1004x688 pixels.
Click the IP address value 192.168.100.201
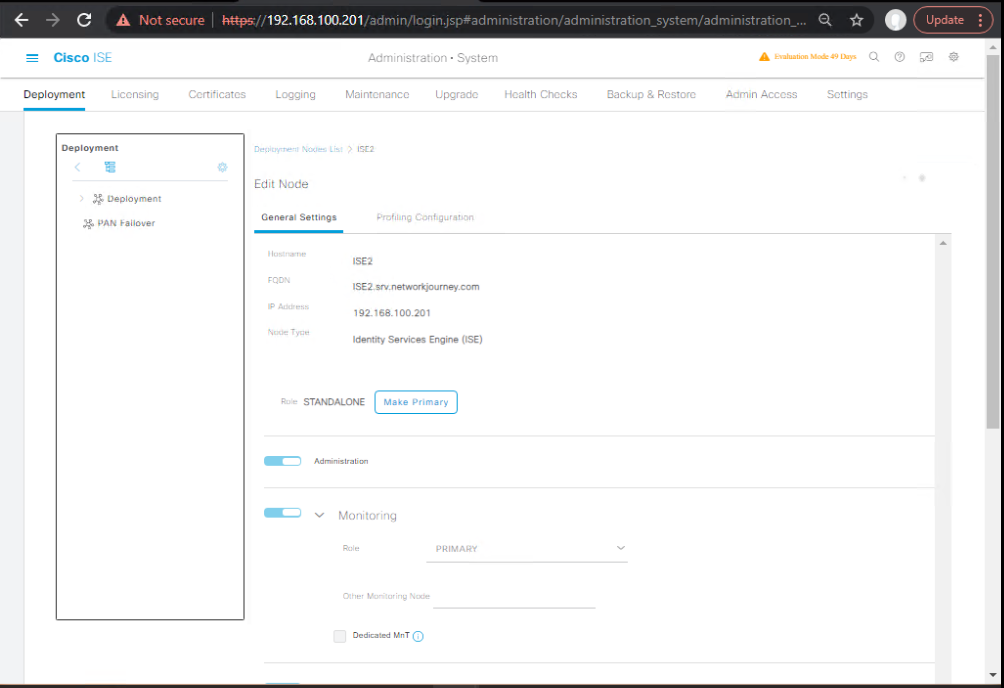(x=392, y=313)
